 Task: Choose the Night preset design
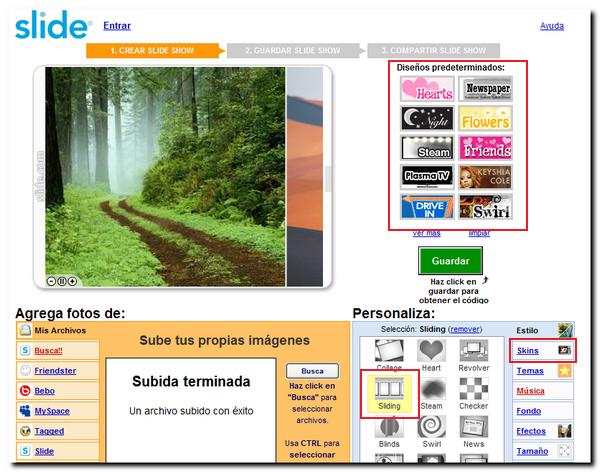[427, 118]
